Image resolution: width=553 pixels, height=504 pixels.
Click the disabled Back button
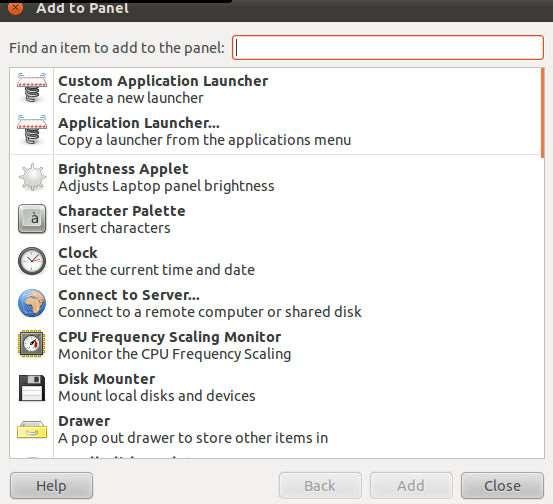coord(320,486)
